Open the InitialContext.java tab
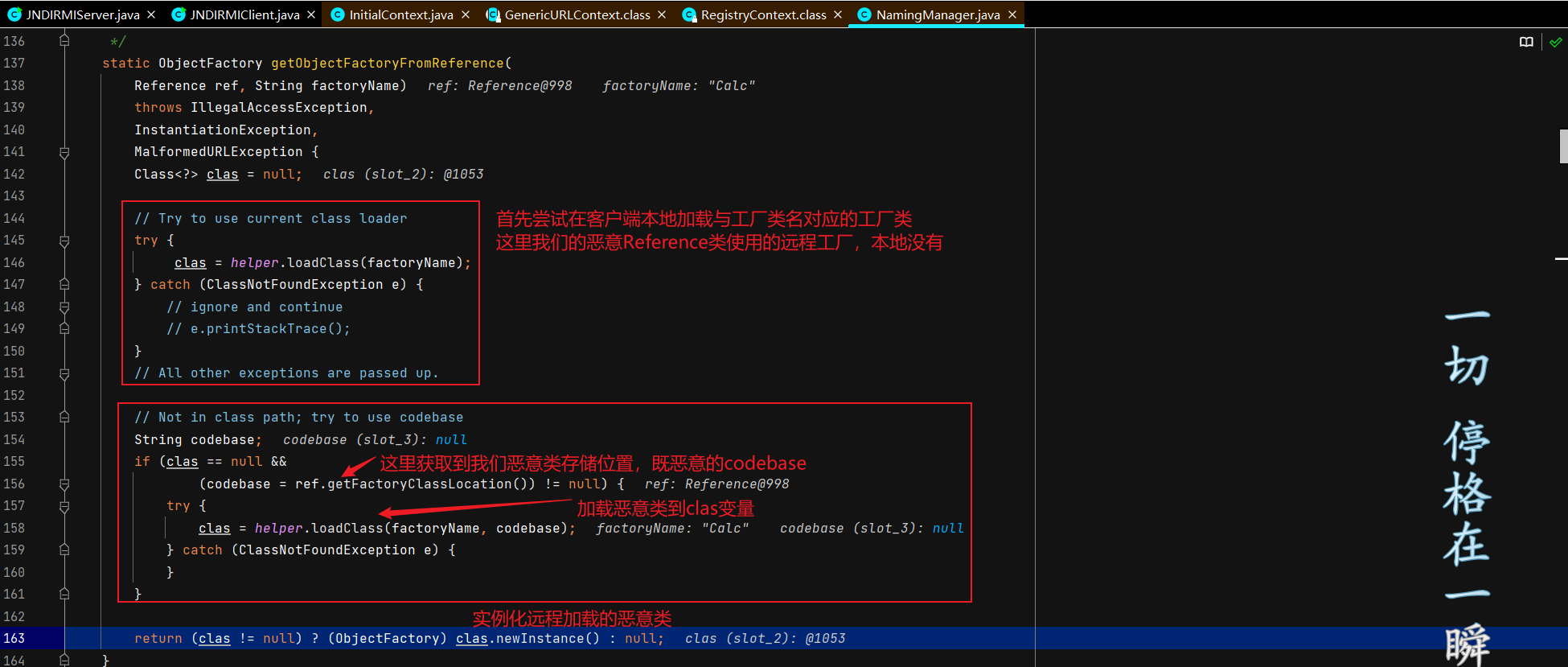 pyautogui.click(x=400, y=14)
